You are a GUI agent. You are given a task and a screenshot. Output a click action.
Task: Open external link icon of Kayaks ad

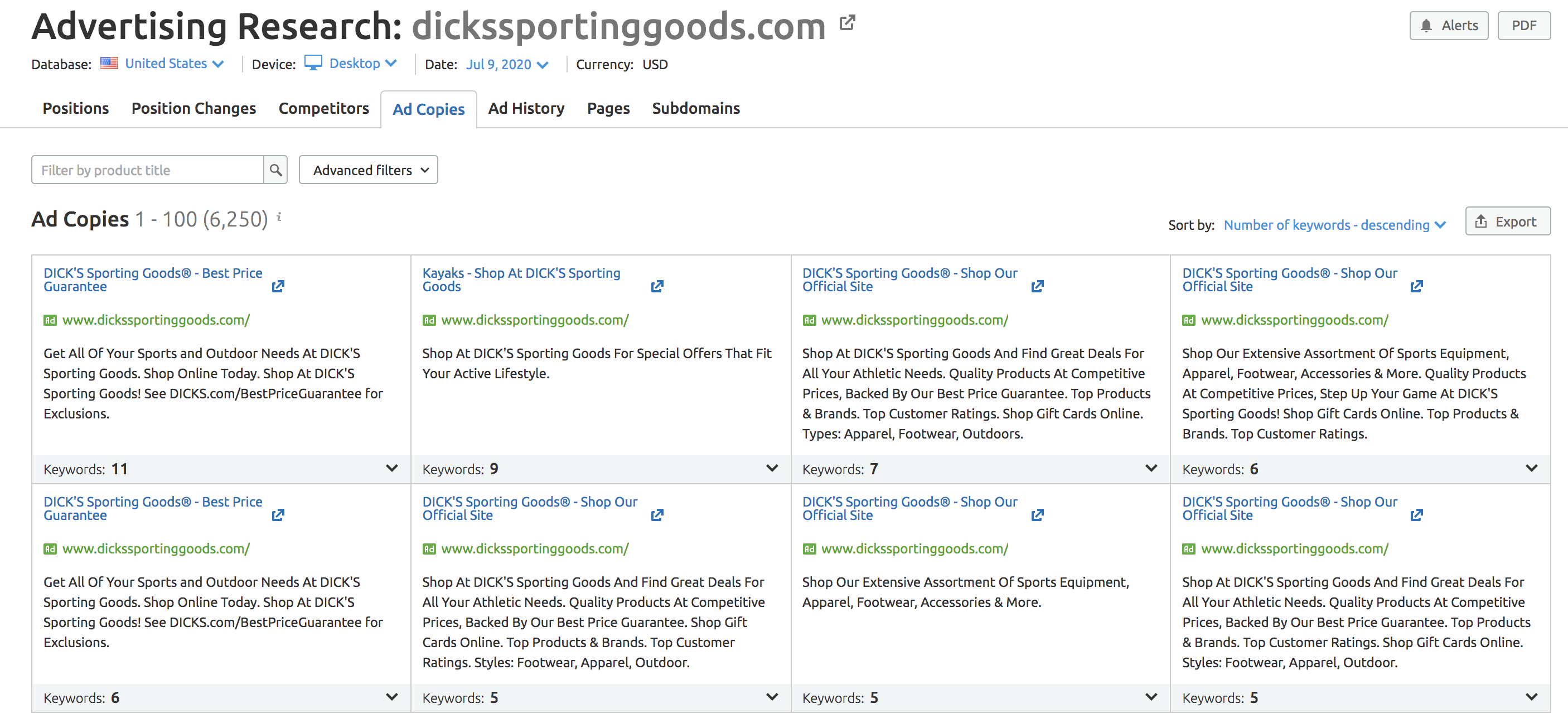[x=657, y=286]
